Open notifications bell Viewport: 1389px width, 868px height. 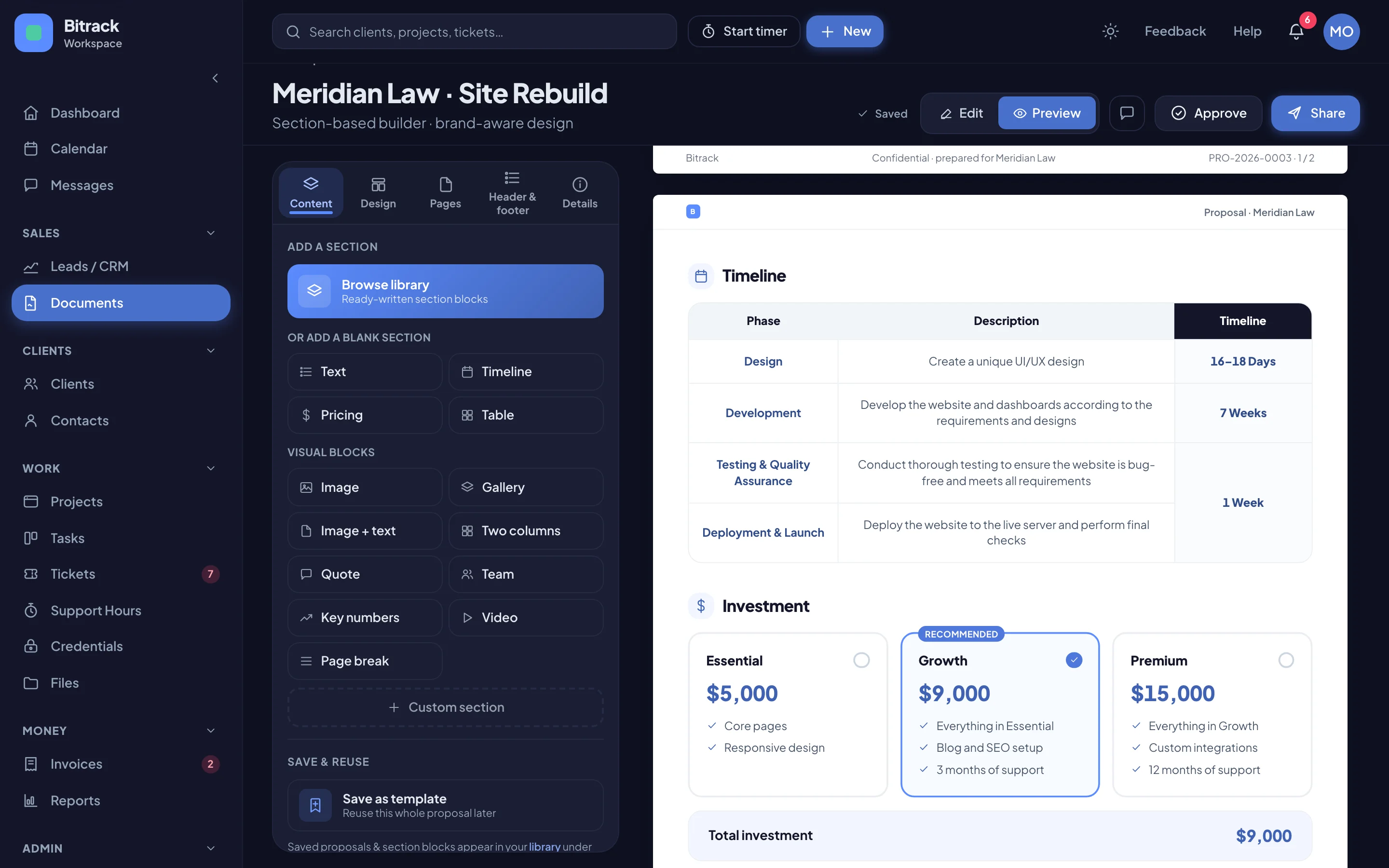pos(1296,31)
